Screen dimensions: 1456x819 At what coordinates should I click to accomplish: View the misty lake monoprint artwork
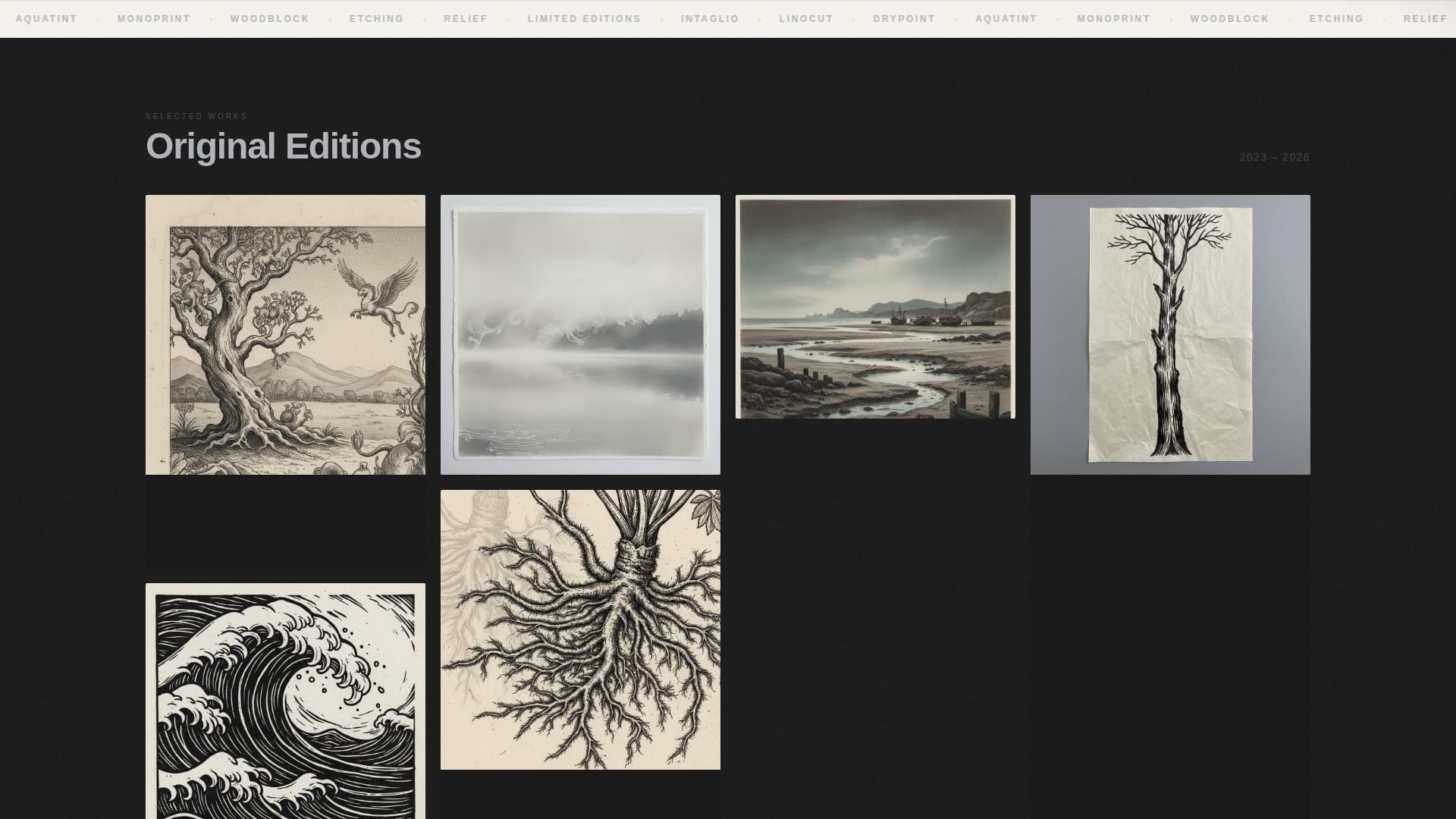tap(580, 334)
